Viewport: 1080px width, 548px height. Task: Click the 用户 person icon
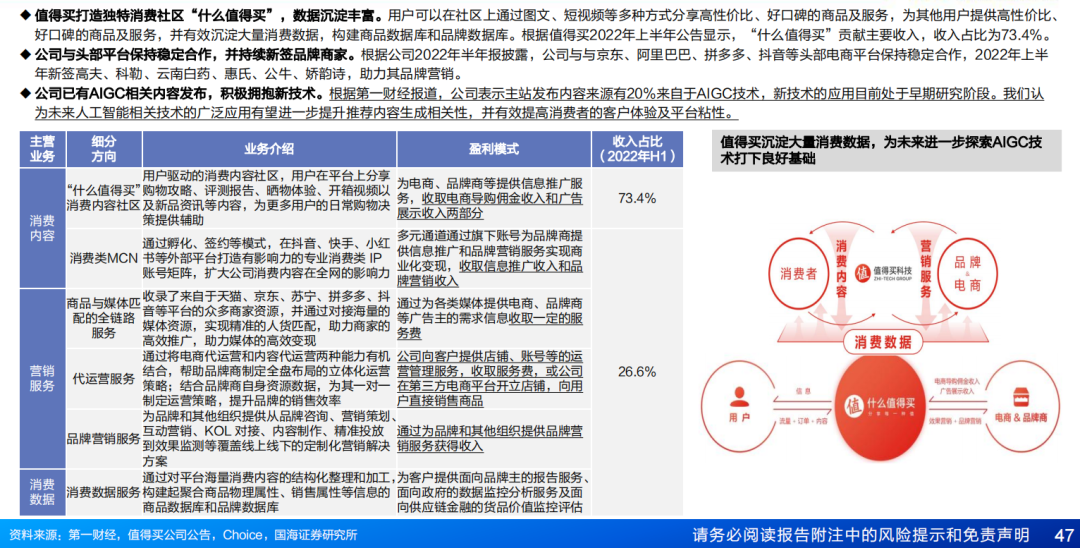click(739, 397)
